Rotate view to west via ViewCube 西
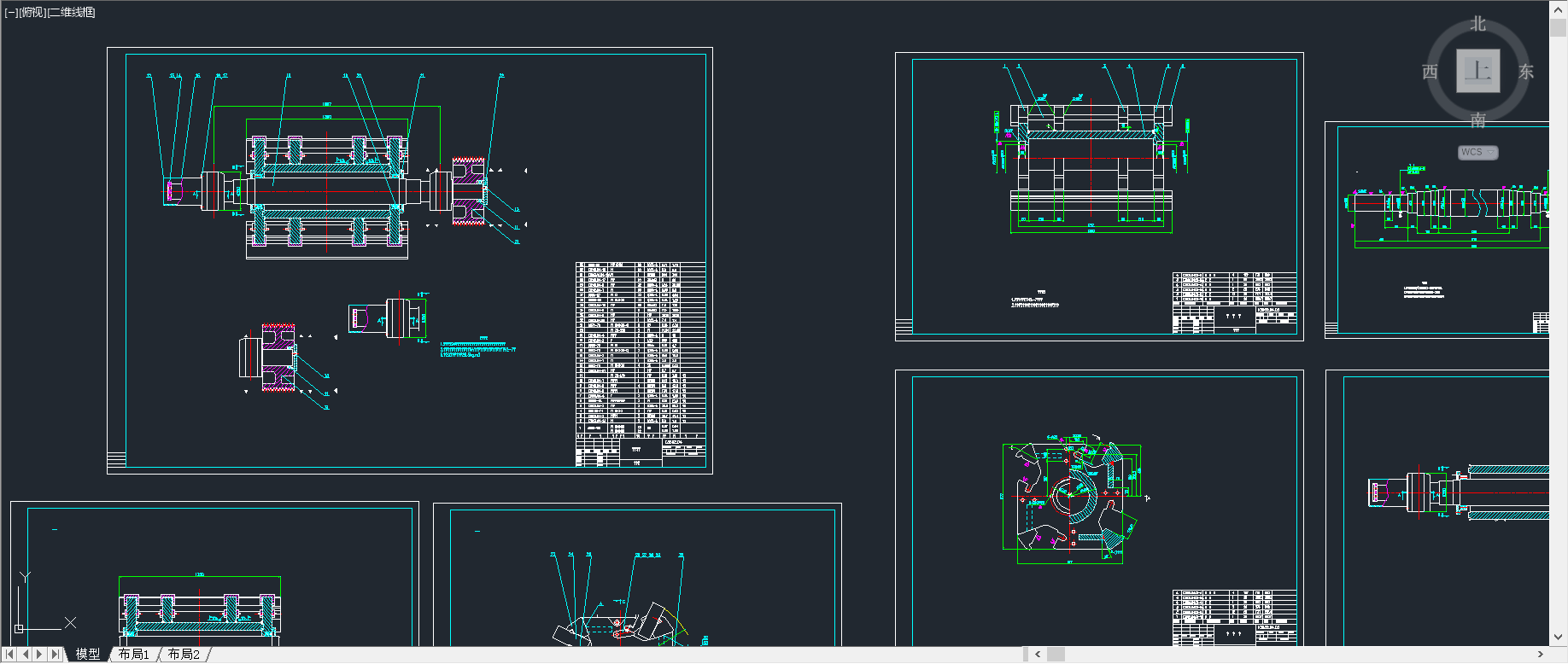Screen dimensions: 1568x664 pyautogui.click(x=1430, y=72)
